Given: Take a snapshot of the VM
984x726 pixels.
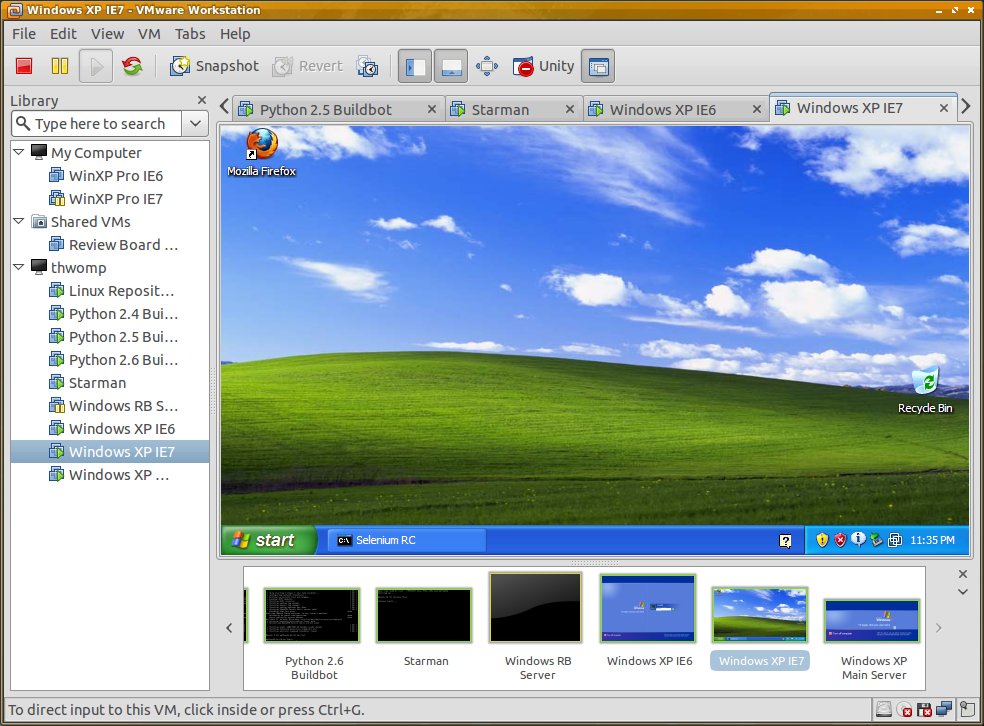Looking at the screenshot, I should [214, 66].
